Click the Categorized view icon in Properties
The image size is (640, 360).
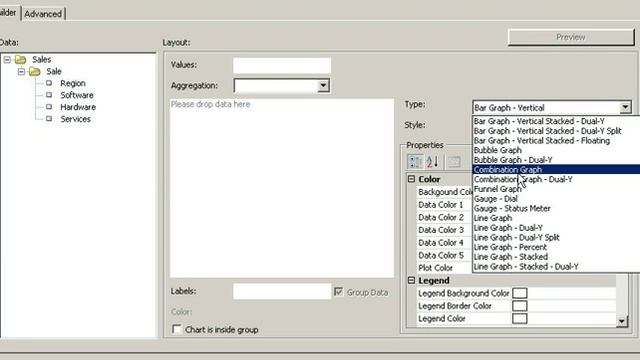(x=415, y=162)
